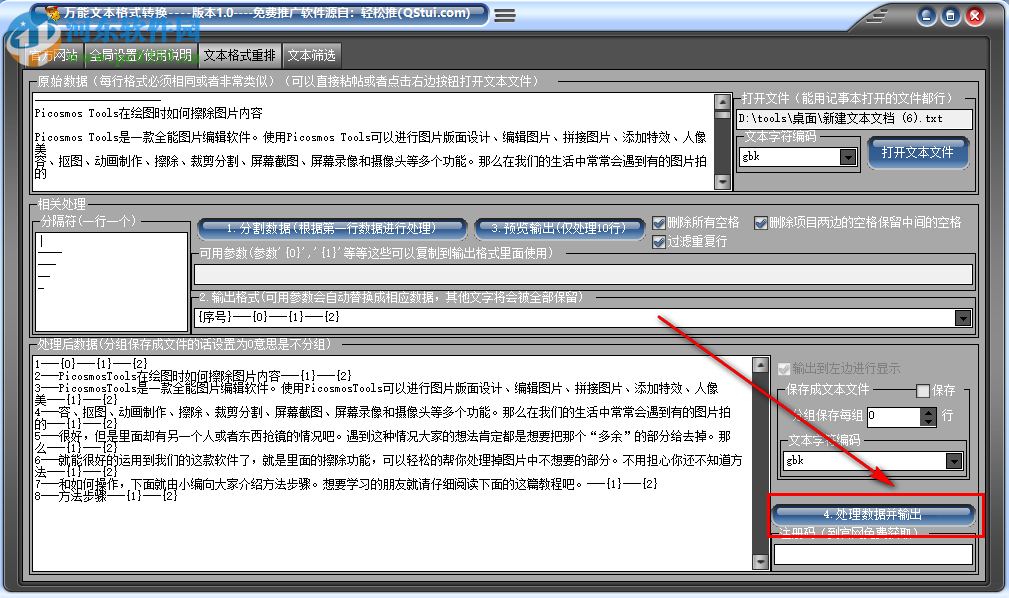The height and width of the screenshot is (598, 1009).
Task: Toggle the 保存 checkbox
Action: (923, 391)
